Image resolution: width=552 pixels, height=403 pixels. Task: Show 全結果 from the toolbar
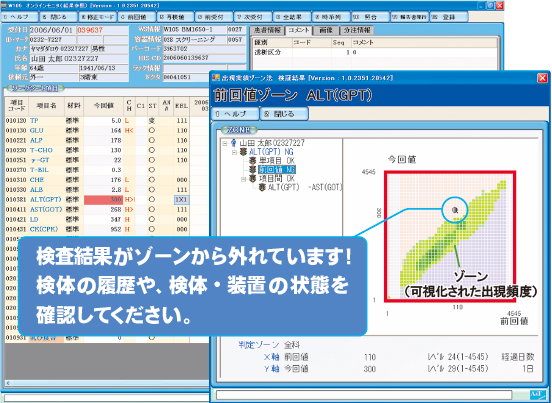point(293,17)
